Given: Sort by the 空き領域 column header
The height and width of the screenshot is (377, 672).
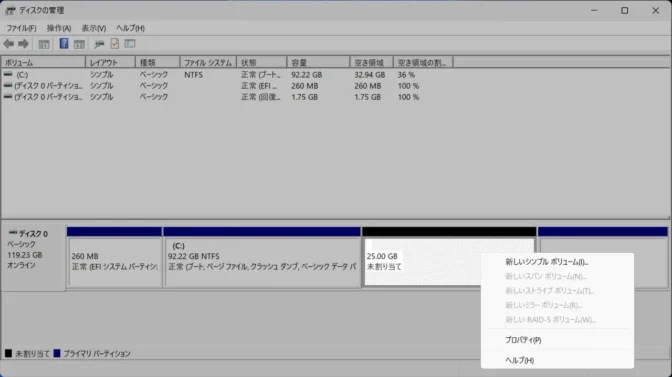Looking at the screenshot, I should (372, 63).
